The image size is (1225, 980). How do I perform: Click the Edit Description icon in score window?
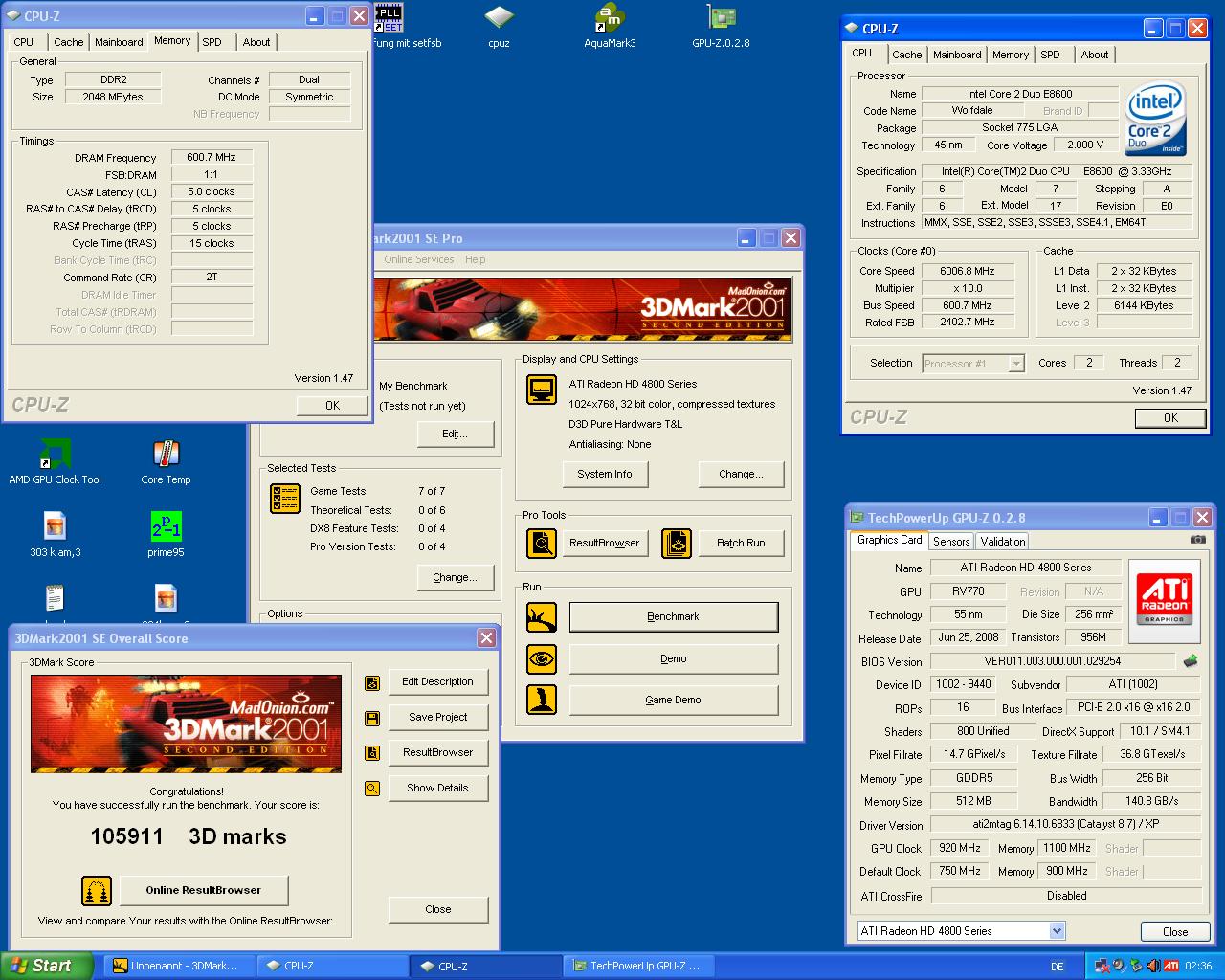click(372, 682)
